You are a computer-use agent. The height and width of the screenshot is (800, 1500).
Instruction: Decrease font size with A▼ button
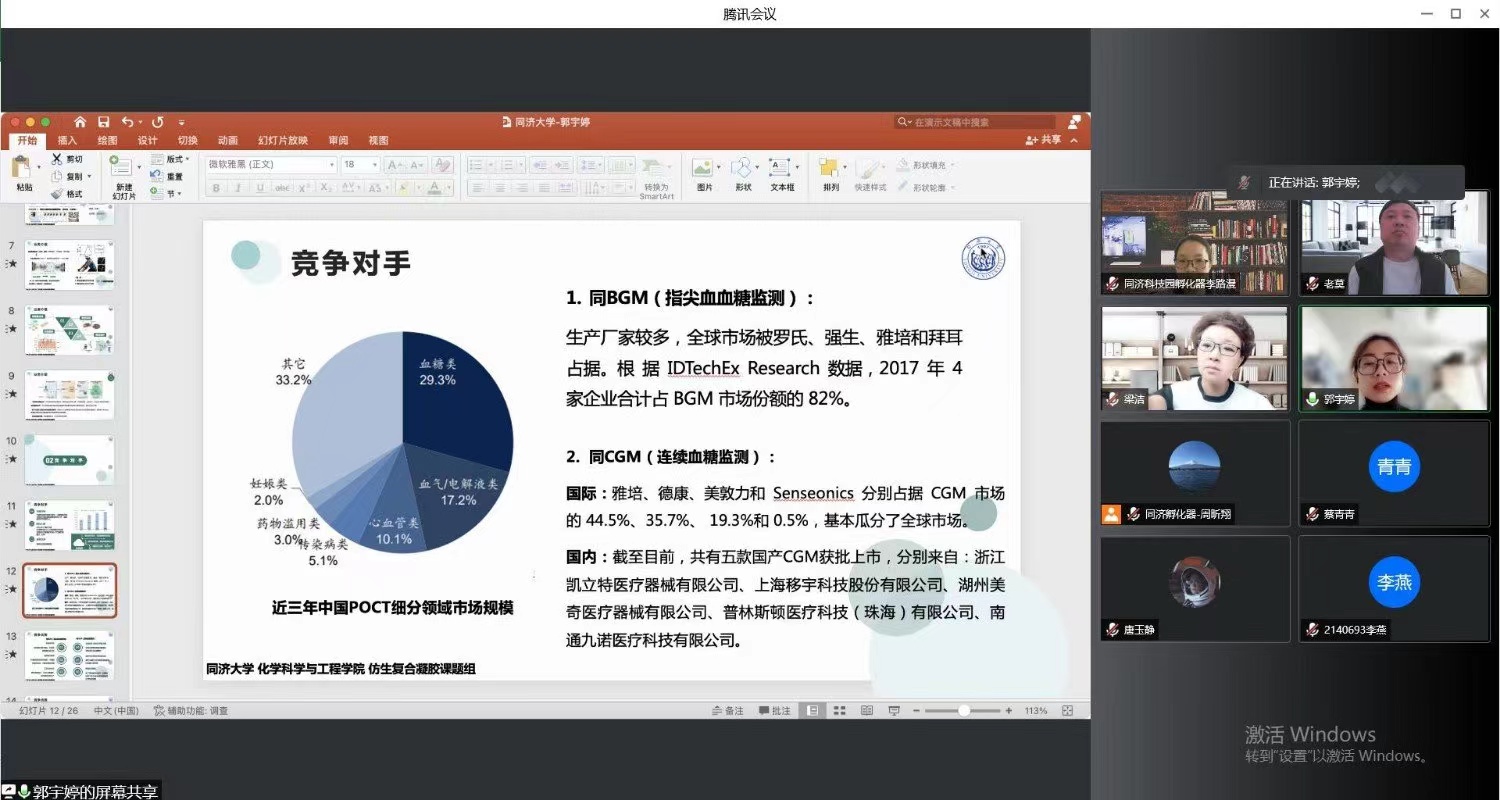(x=416, y=165)
